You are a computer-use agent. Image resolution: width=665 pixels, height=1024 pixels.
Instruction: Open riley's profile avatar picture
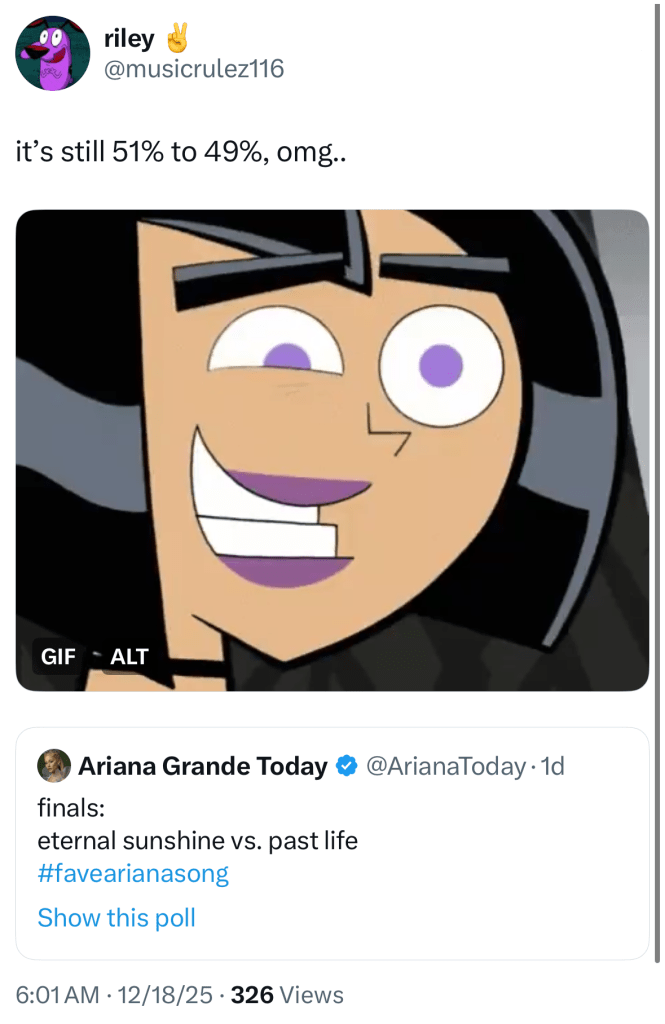53,53
